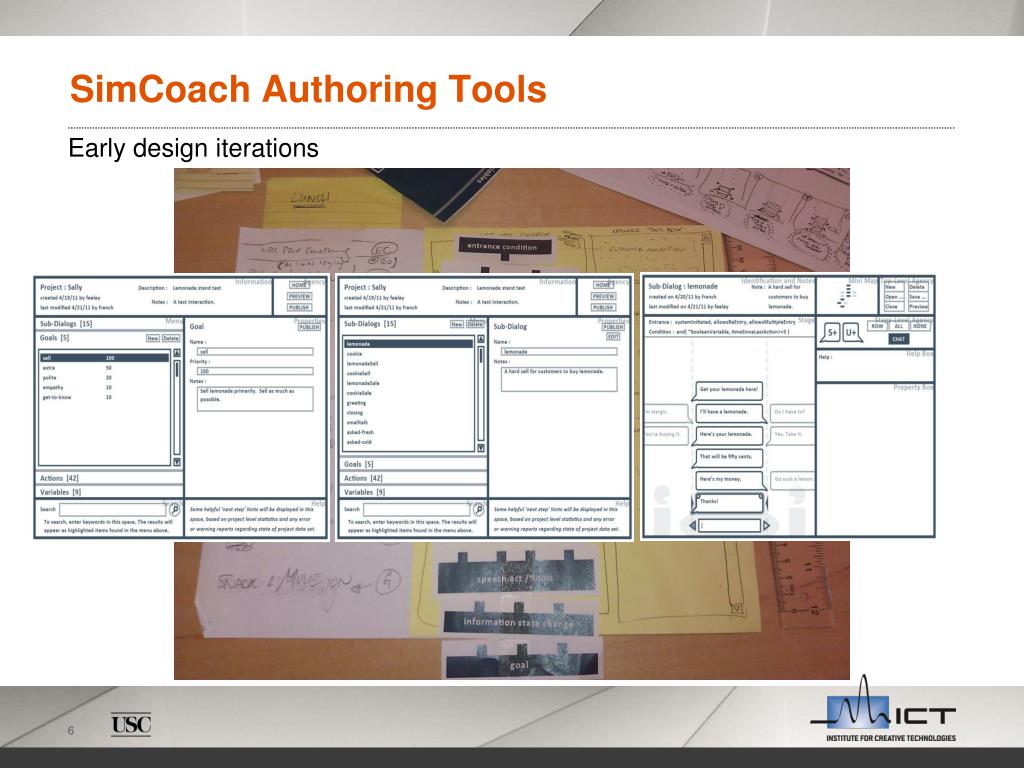Screen dimensions: 1024x768
Task: Toggle the NONE stage view button
Action: [x=920, y=326]
